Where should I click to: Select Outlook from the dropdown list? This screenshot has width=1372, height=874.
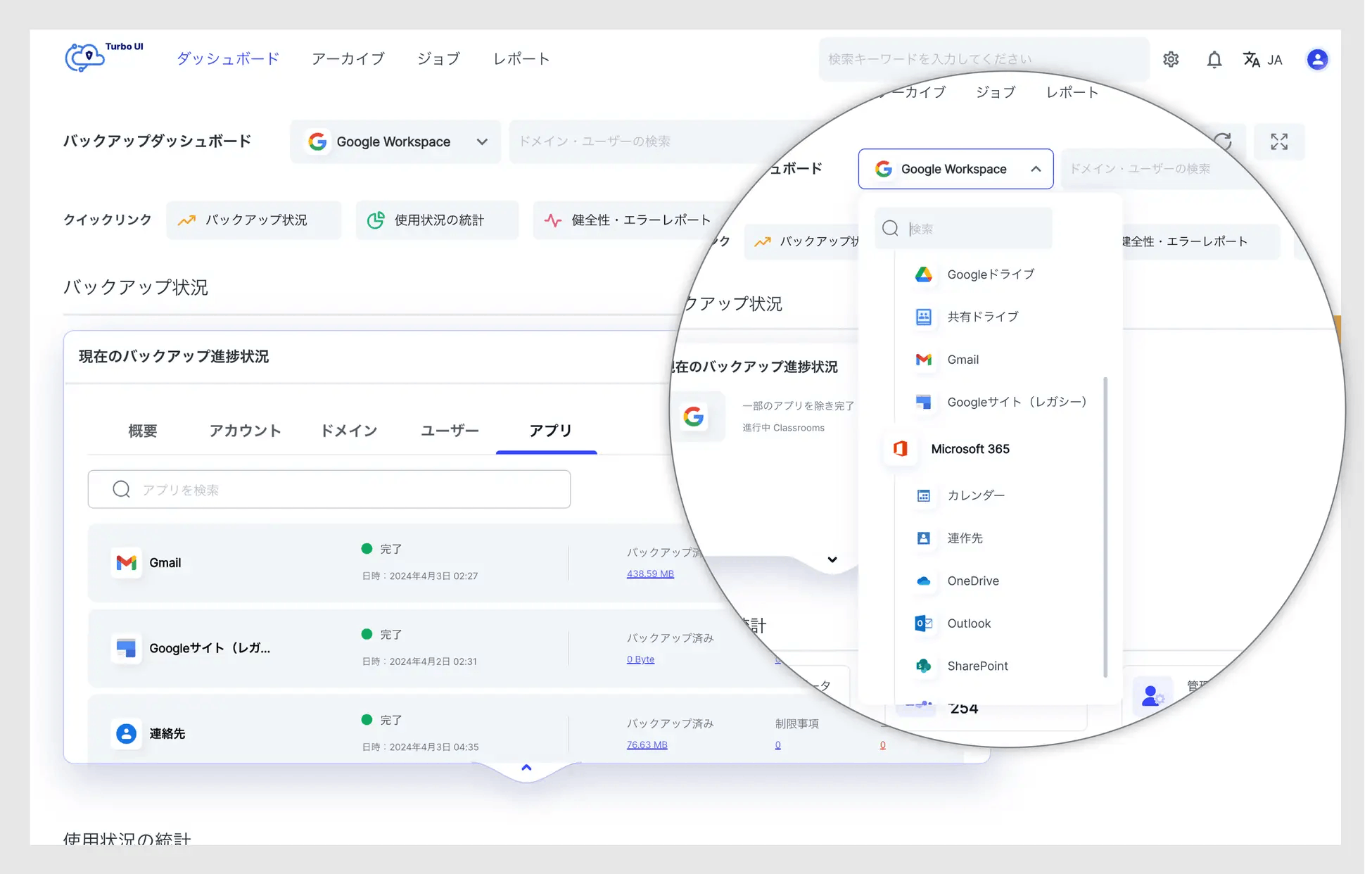[968, 623]
